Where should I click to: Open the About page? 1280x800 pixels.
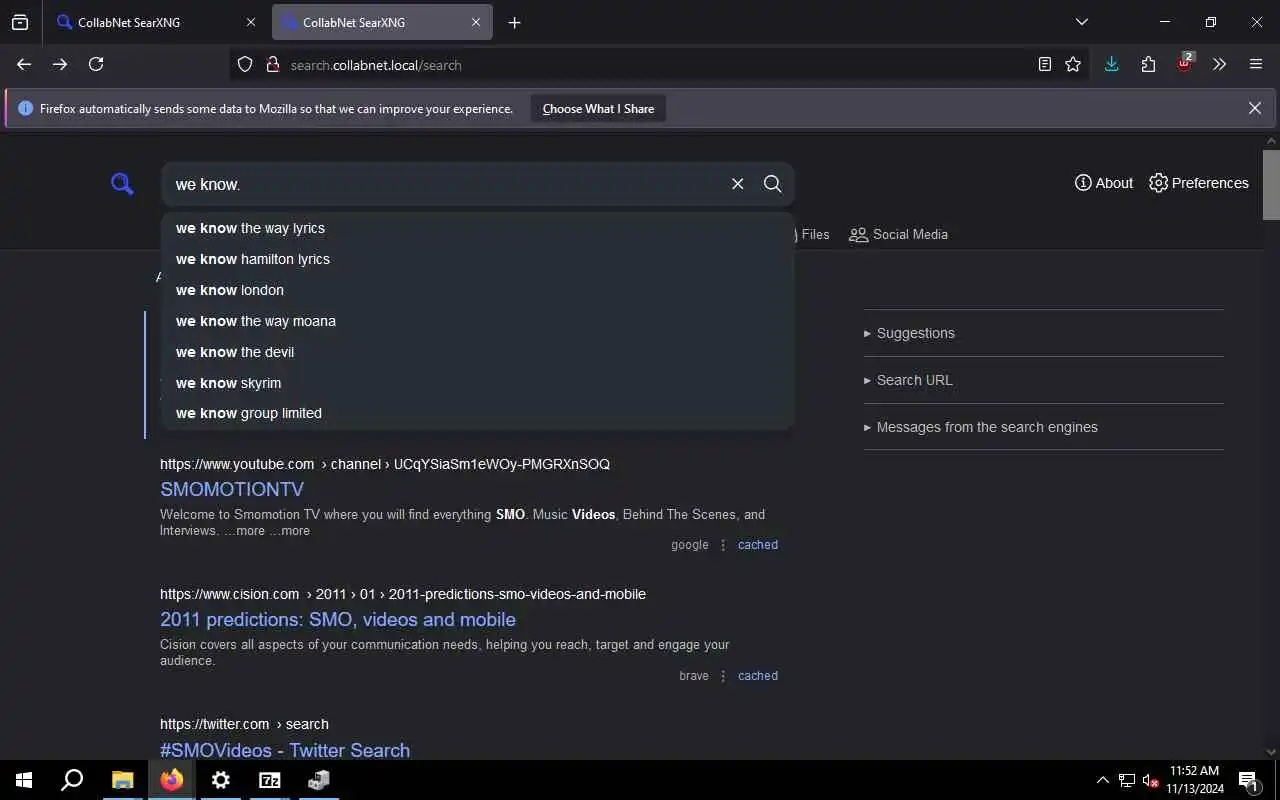1104,183
